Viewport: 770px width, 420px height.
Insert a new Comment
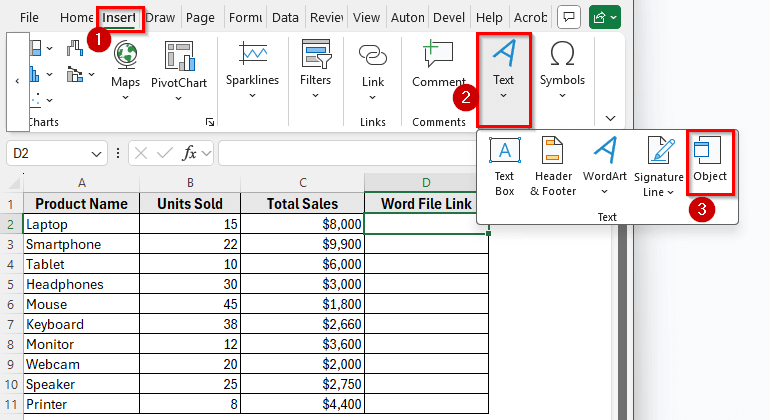coord(439,64)
